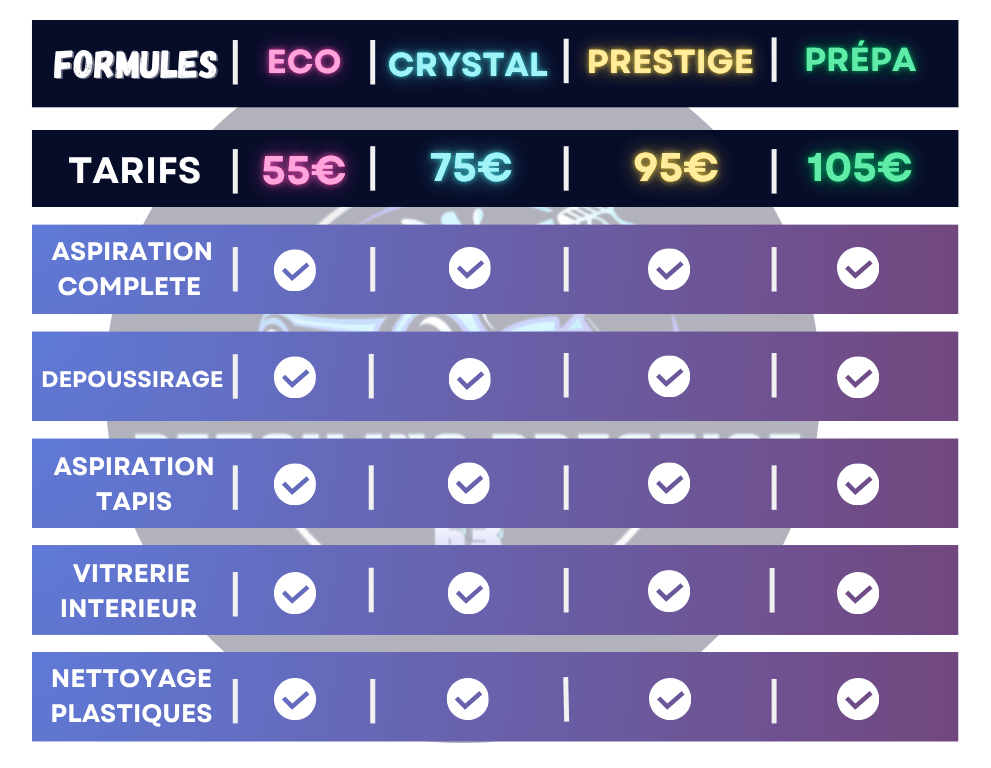
Task: Click the PRESTIGE checkmark for Aspiration Complete
Action: (x=669, y=269)
